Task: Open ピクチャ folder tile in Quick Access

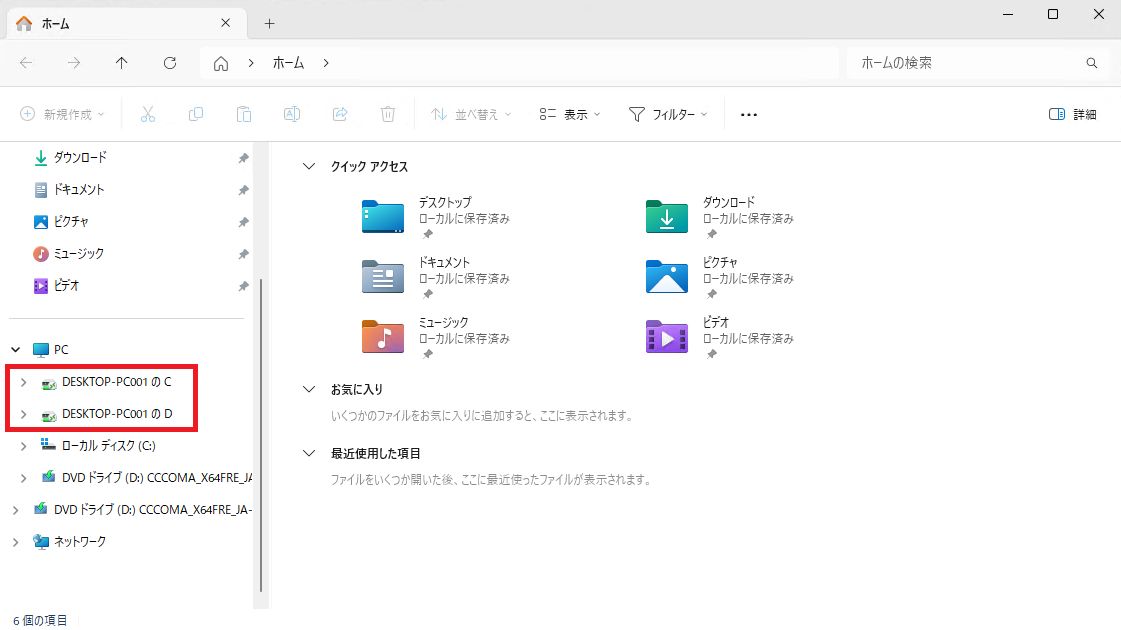Action: 720,278
